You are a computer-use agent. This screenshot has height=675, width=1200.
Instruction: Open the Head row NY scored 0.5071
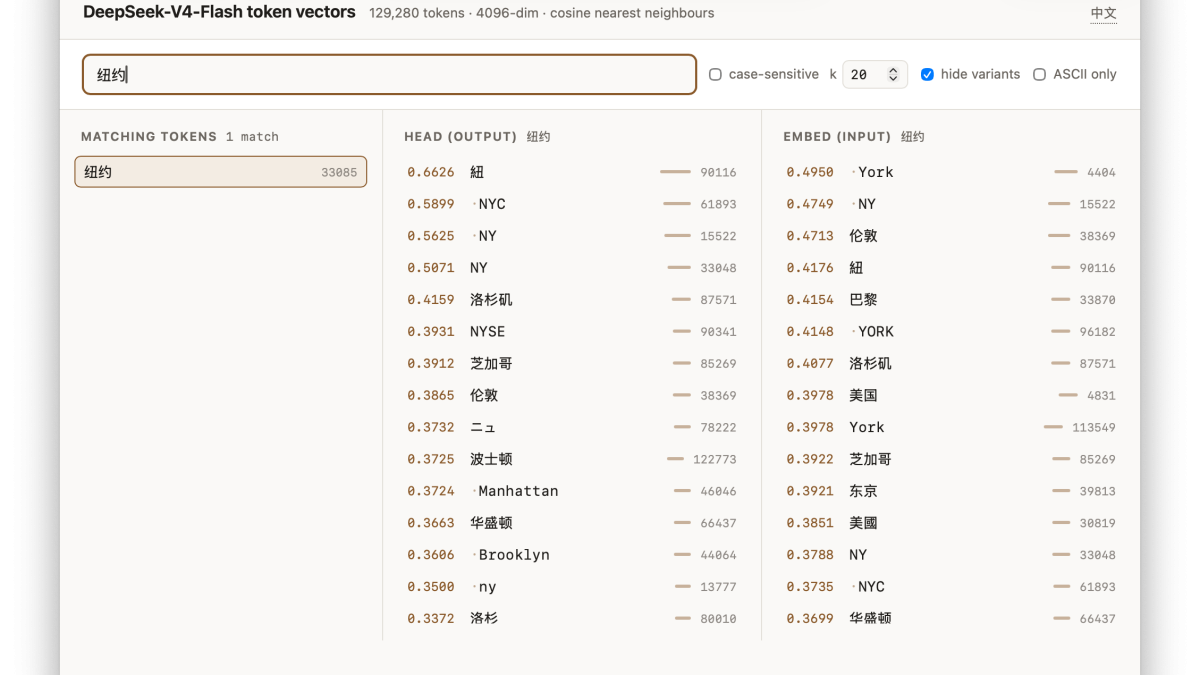click(572, 268)
